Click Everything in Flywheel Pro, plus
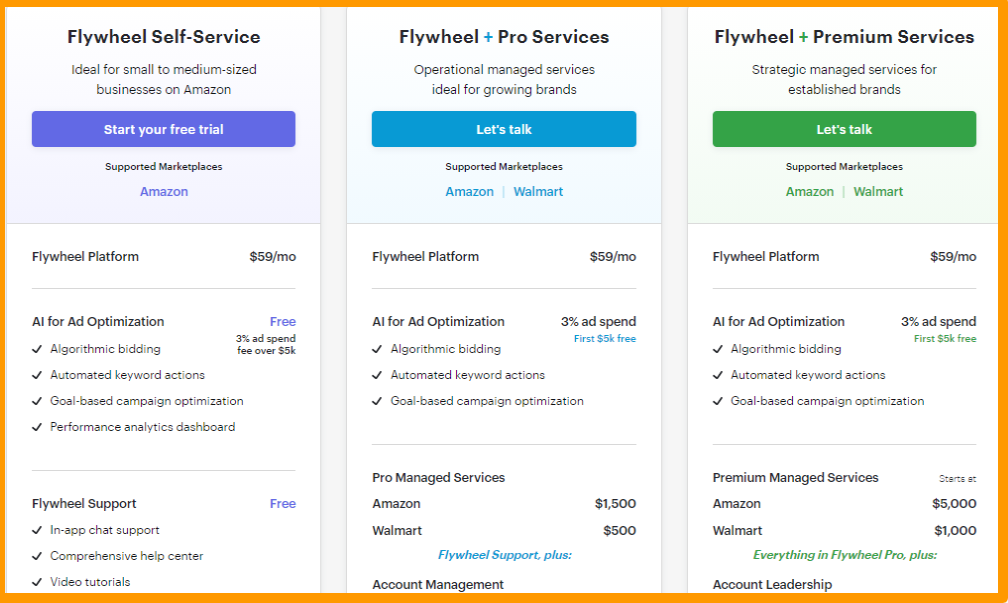 pos(844,554)
